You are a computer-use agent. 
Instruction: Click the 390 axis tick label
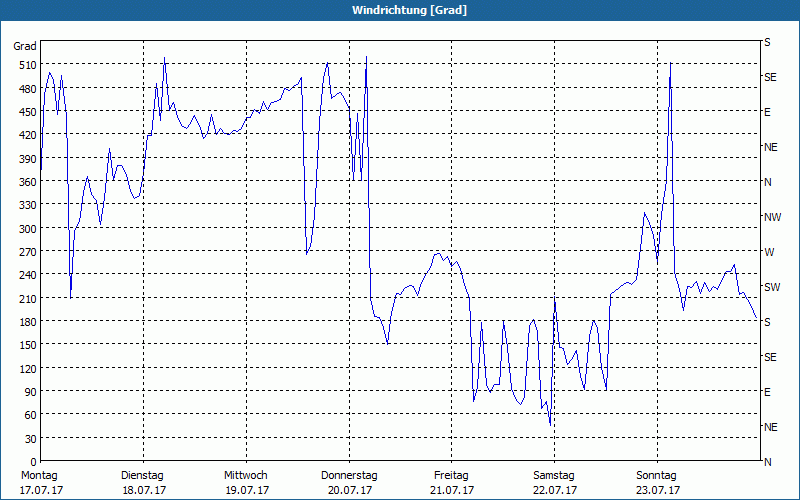click(28, 159)
